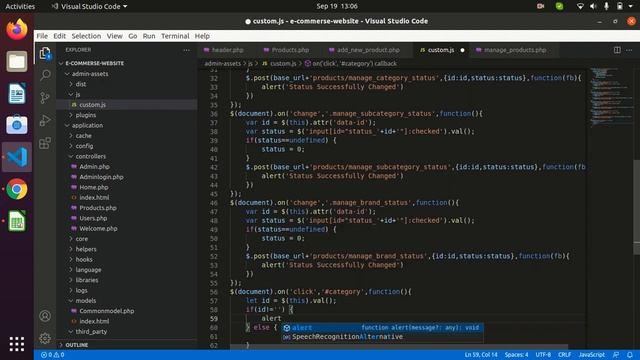640x360 pixels.
Task: Open the Explorer view in activity bar
Action: click(45, 53)
